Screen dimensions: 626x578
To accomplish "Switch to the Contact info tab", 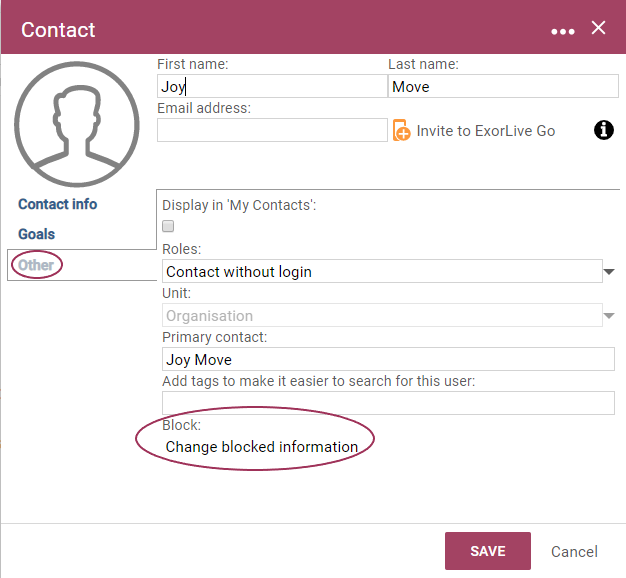I will pos(57,204).
